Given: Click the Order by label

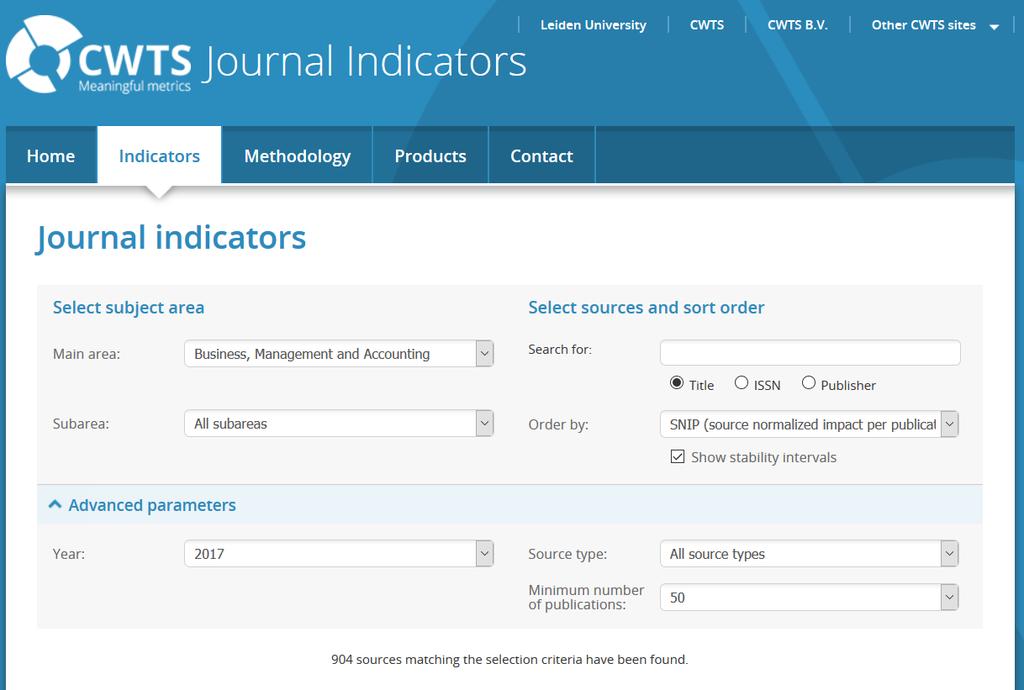Looking at the screenshot, I should pyautogui.click(x=558, y=424).
